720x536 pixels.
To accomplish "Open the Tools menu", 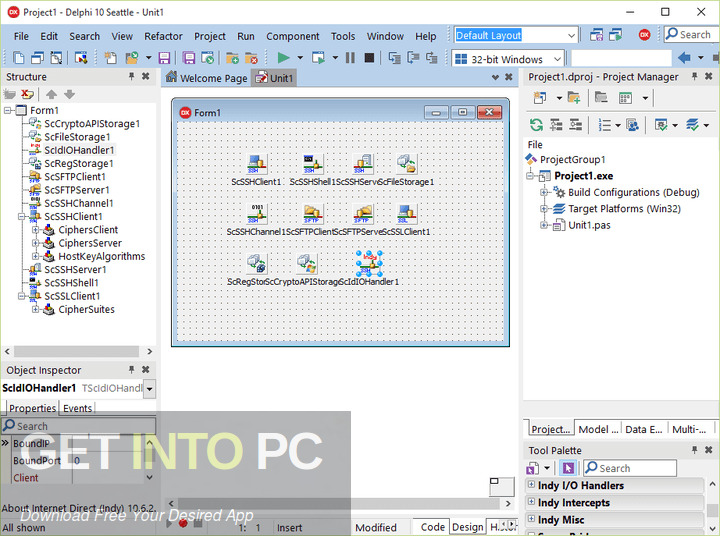I will [343, 36].
